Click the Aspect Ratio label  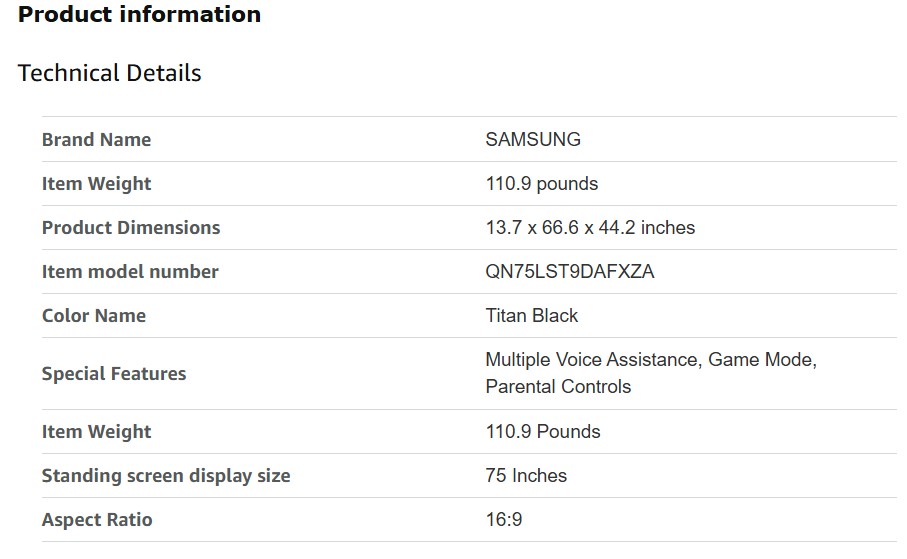[97, 520]
